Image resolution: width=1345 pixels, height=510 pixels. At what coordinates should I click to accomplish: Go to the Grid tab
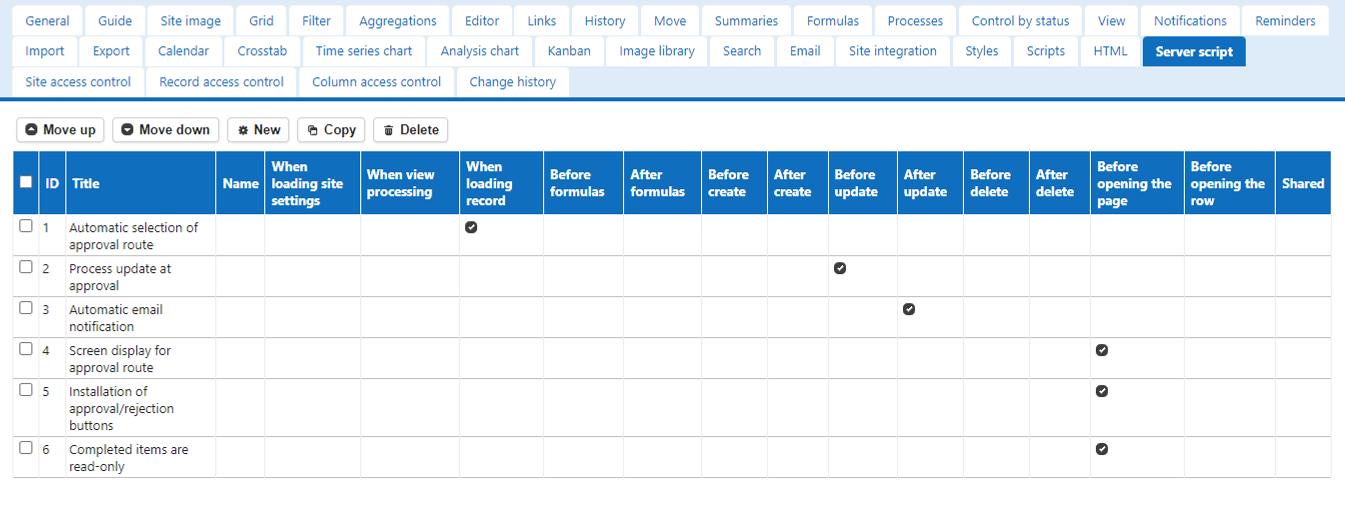[261, 21]
